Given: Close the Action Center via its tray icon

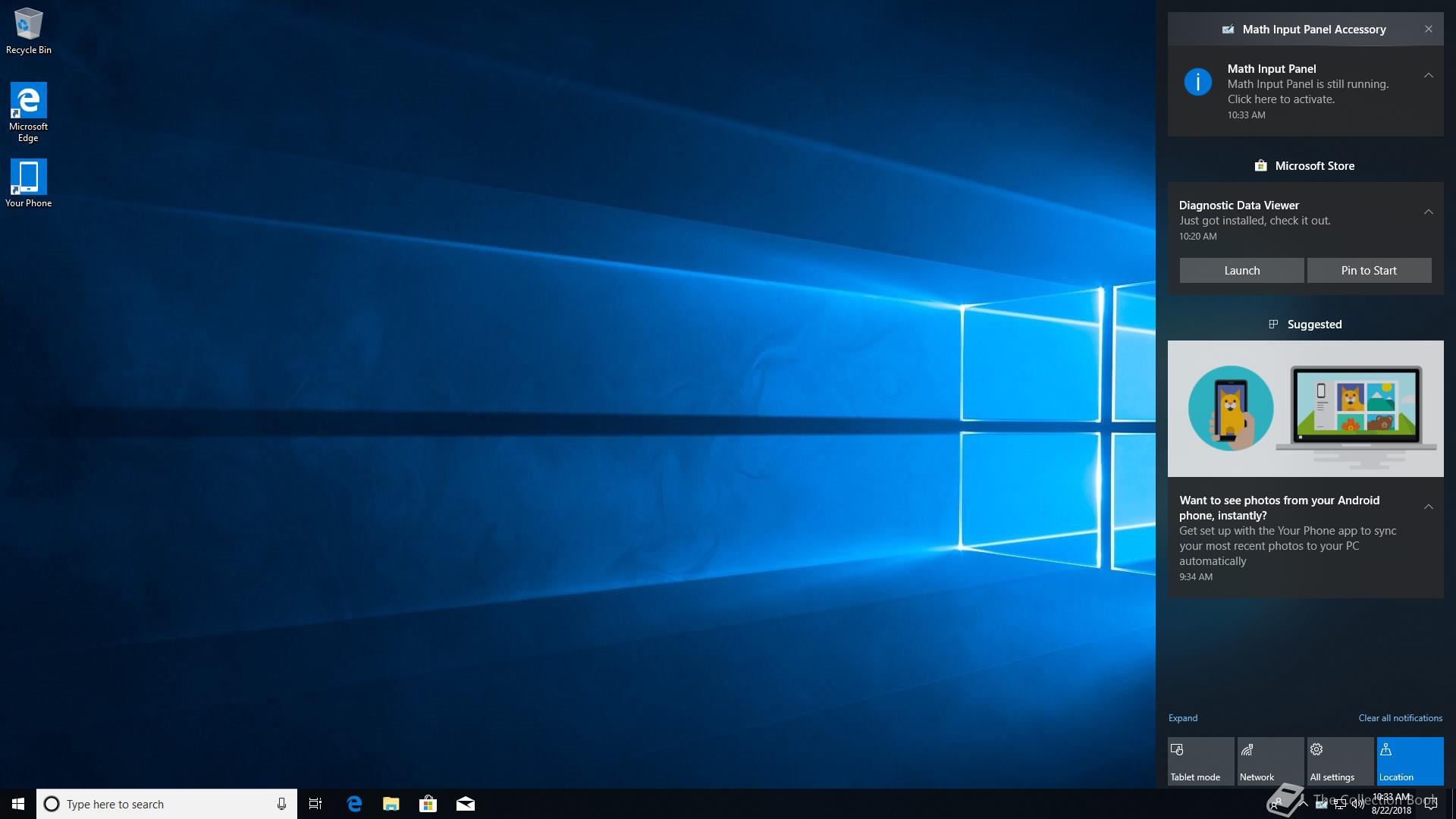Looking at the screenshot, I should pos(1431,804).
